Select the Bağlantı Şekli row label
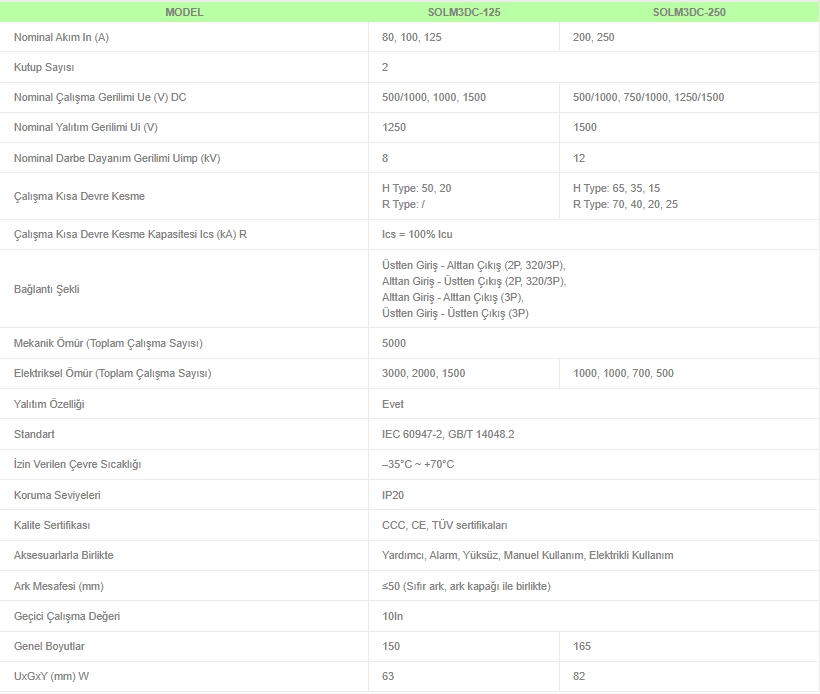 point(47,289)
